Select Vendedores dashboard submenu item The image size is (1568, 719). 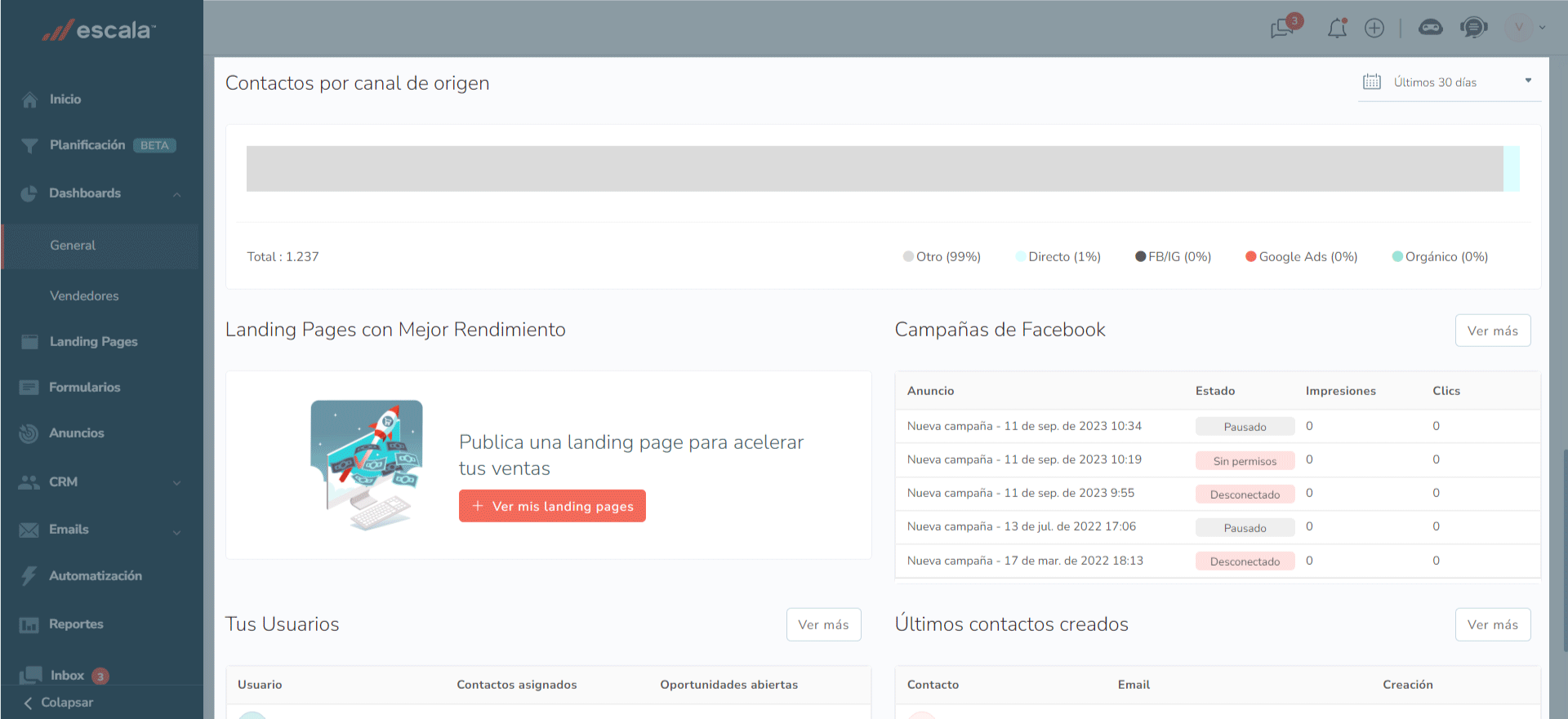point(84,296)
